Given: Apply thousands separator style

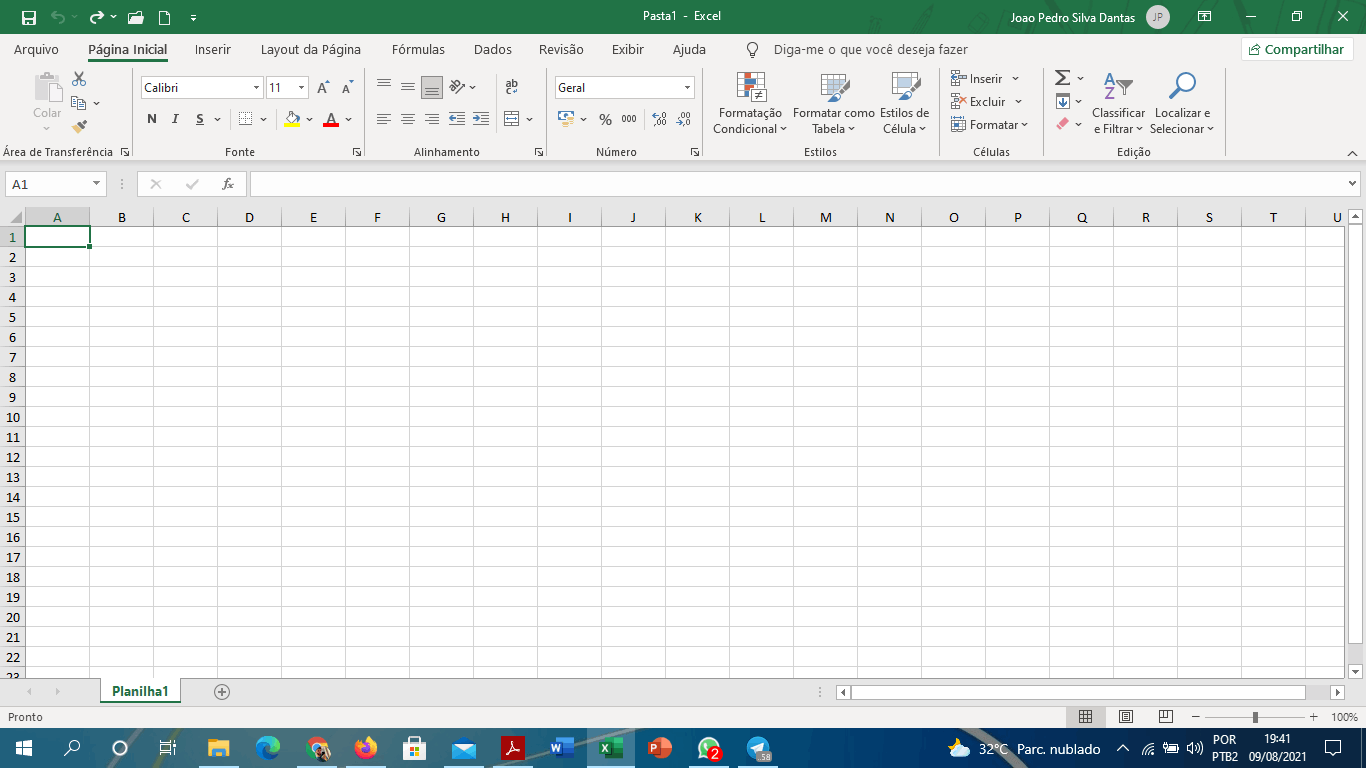Looking at the screenshot, I should point(629,119).
